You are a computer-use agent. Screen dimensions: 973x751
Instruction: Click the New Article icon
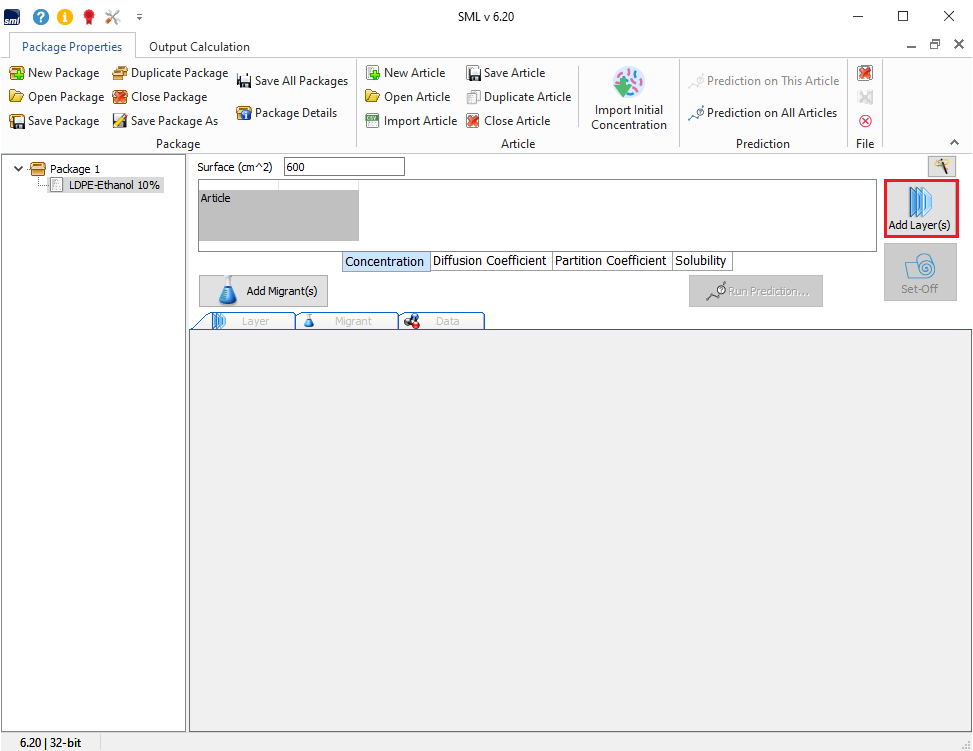tap(373, 73)
